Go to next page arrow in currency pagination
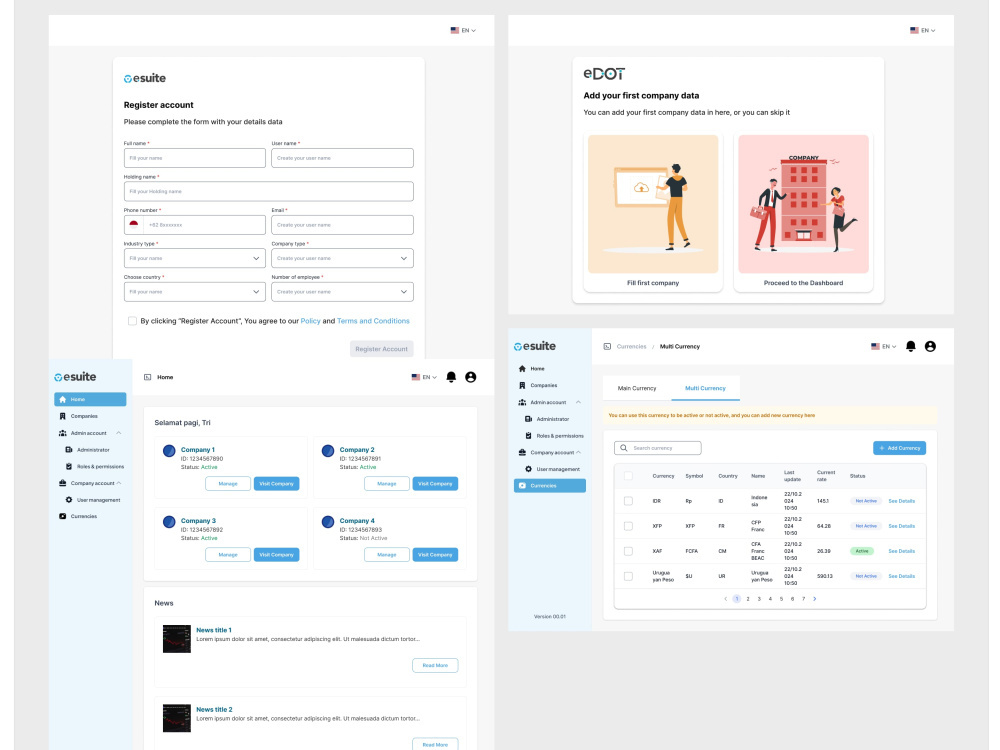This screenshot has width=1000, height=750. coord(814,599)
